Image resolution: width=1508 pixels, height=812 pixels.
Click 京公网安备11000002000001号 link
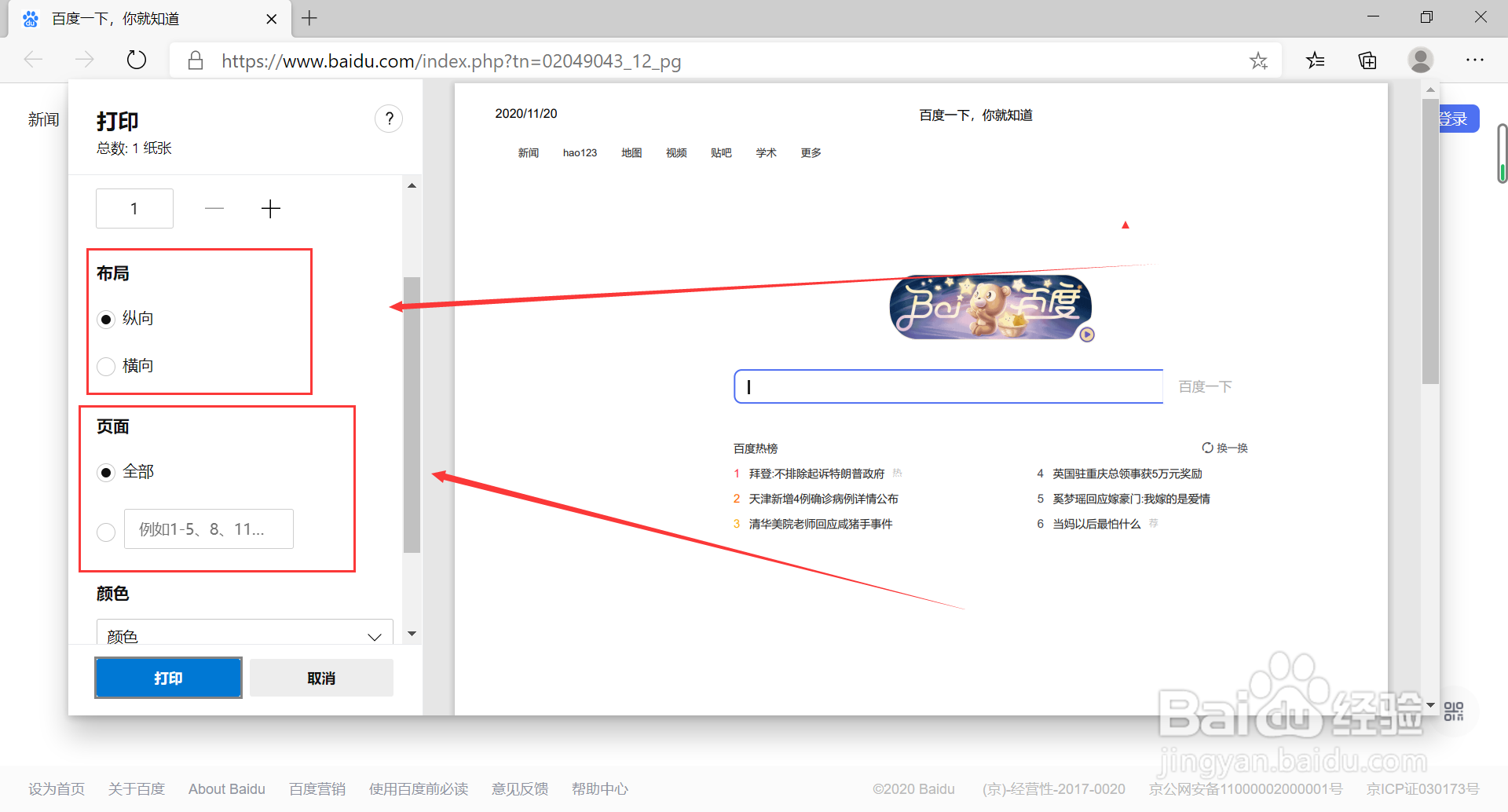pos(1246,788)
